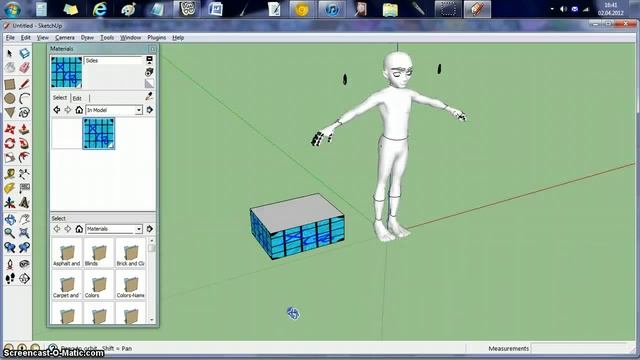Switch to the Edit tab in Materials

[x=77, y=98]
